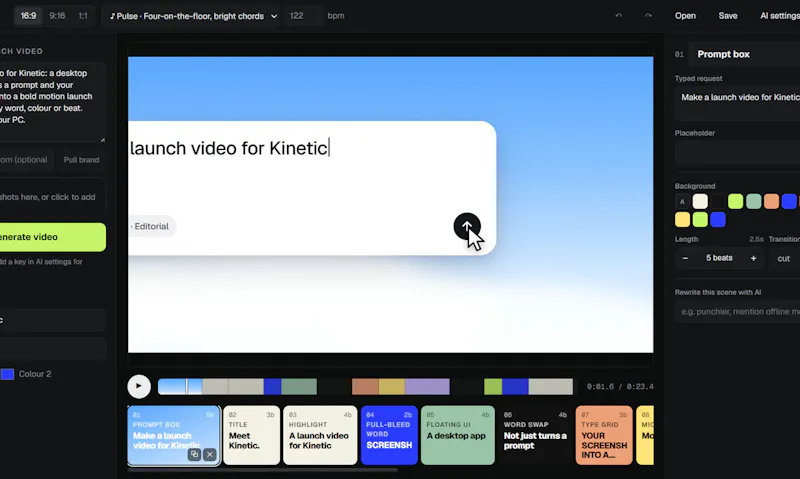This screenshot has height=479, width=800.
Task: Click the '0:01.6 / 0:23.4' timecode
Action: coord(620,387)
